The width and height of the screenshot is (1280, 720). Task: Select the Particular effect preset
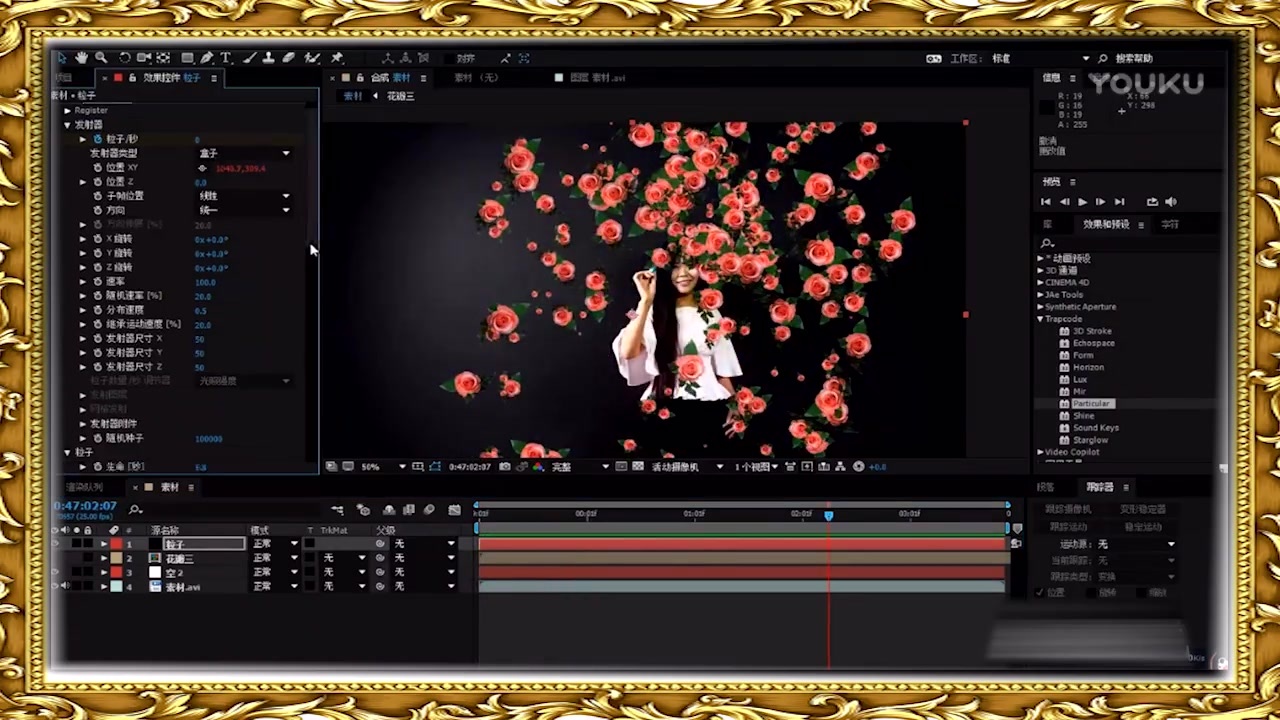[1091, 404]
